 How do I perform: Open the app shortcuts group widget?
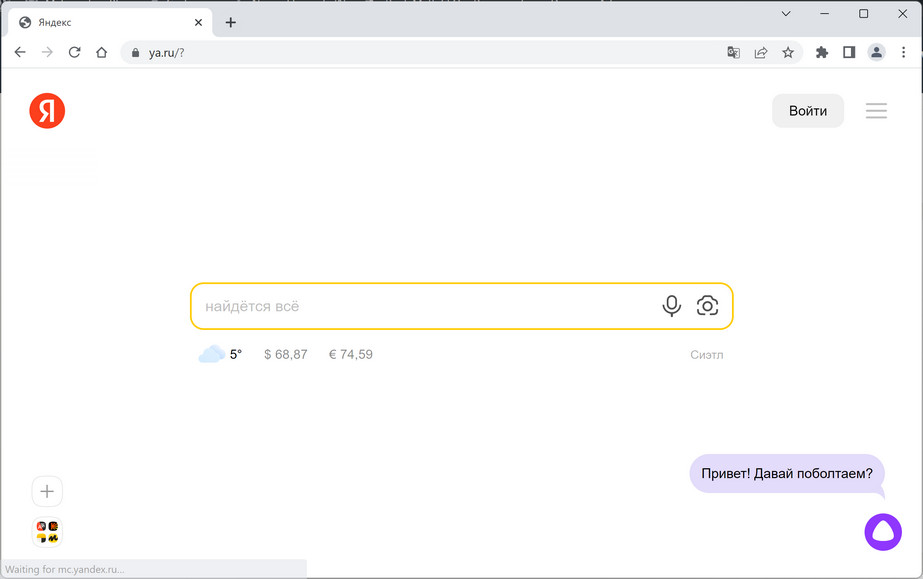click(47, 531)
